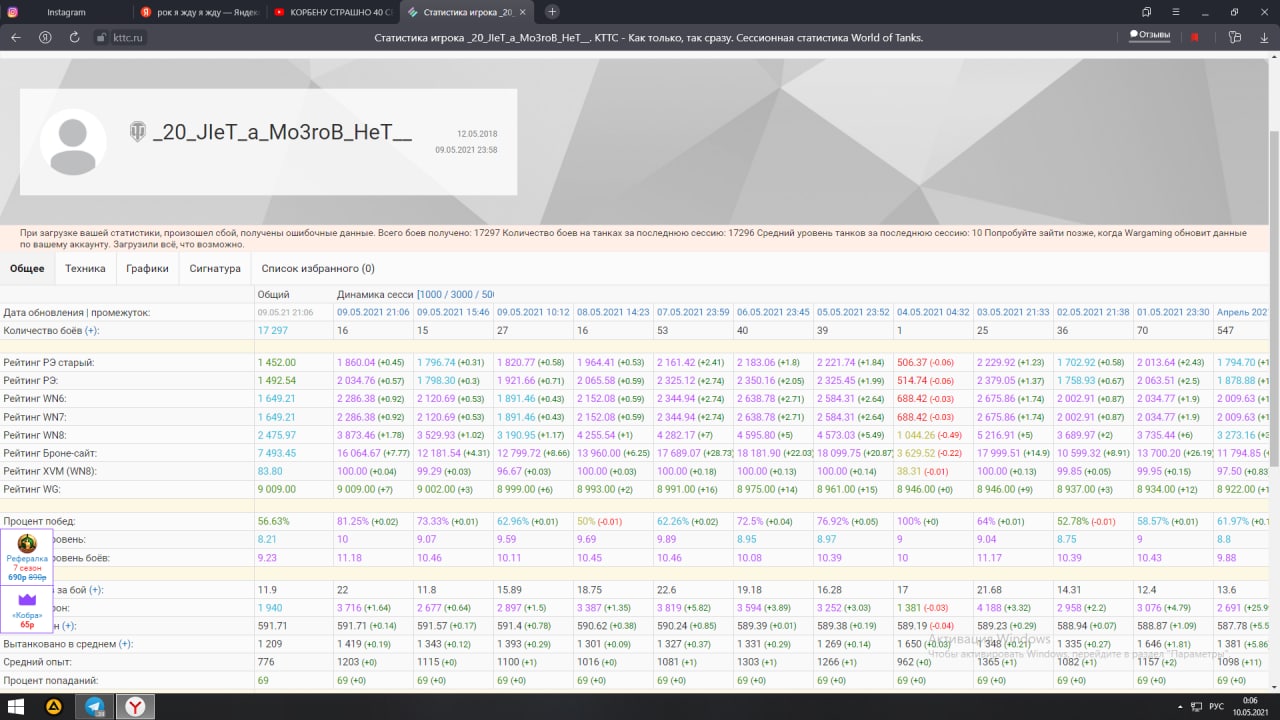
Task: Click the World of Tanks shield icon by nickname
Action: coord(138,131)
